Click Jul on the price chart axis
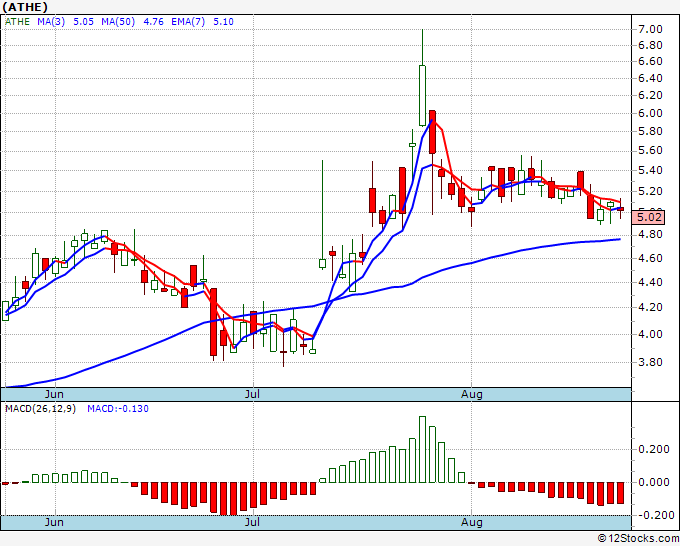The image size is (680, 546). coord(252,394)
